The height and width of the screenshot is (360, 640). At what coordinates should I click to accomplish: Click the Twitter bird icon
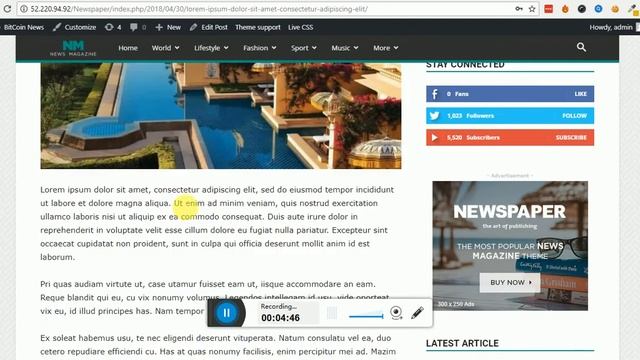coord(435,116)
